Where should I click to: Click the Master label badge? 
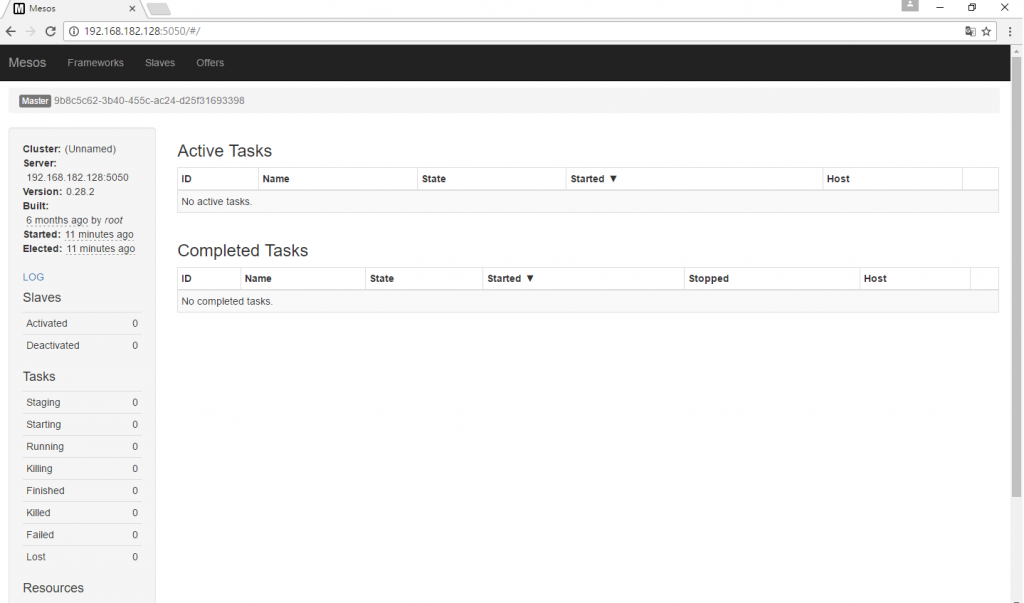click(35, 101)
